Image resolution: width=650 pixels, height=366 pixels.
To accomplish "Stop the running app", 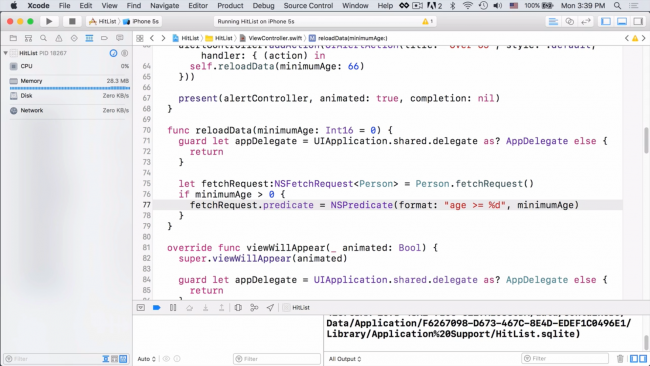I will 72,21.
